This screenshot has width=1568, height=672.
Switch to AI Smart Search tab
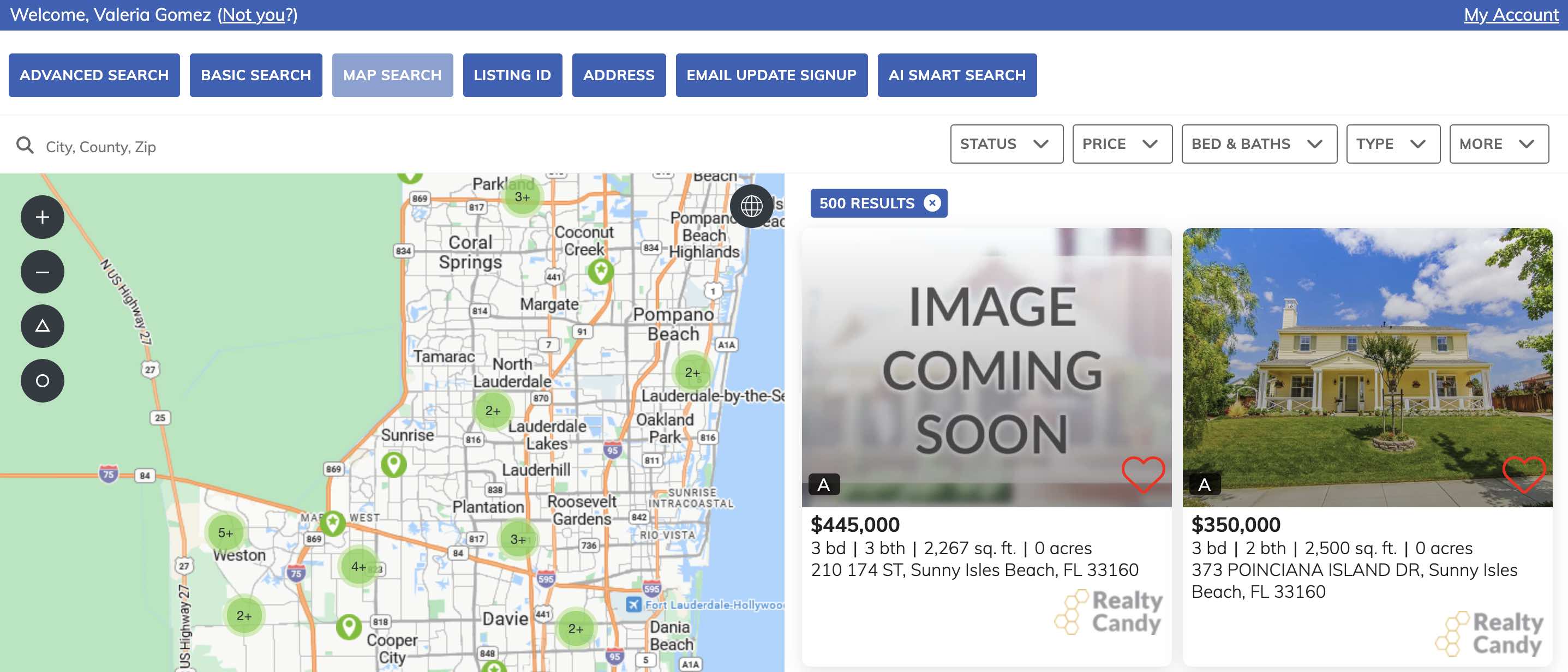tap(956, 75)
